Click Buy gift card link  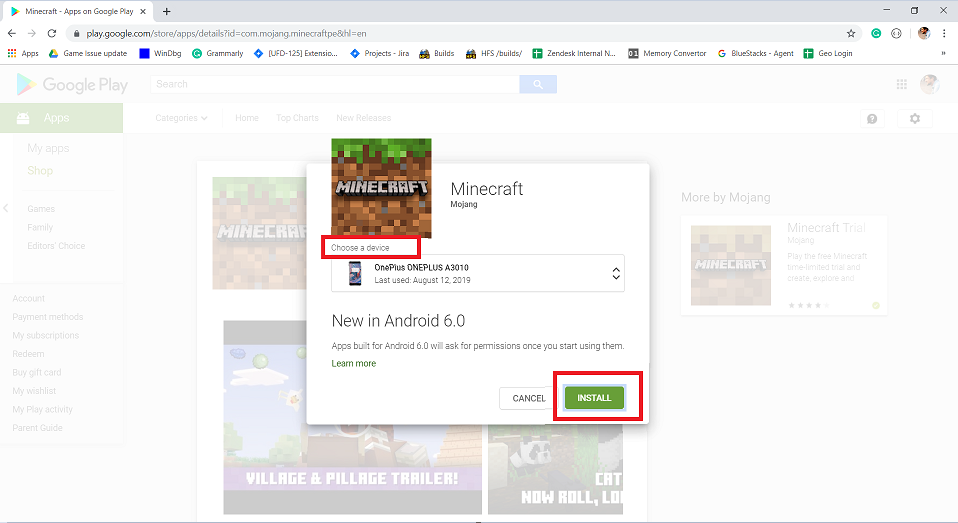tap(37, 372)
